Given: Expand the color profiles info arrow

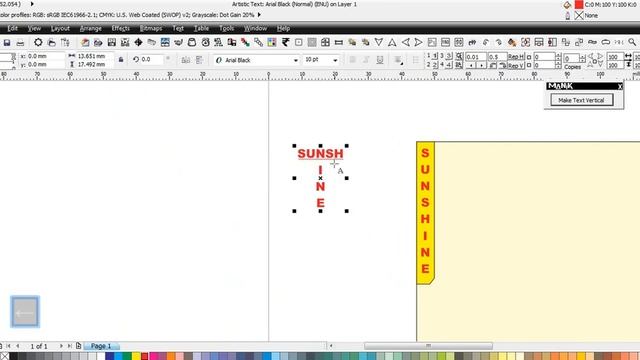Looking at the screenshot, I should tap(259, 15).
